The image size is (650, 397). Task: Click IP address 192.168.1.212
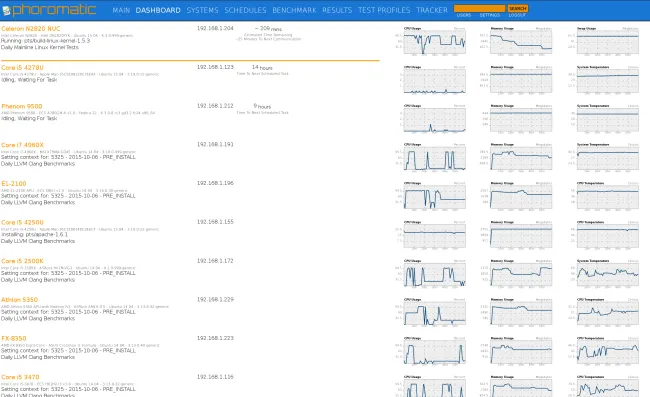coord(215,106)
